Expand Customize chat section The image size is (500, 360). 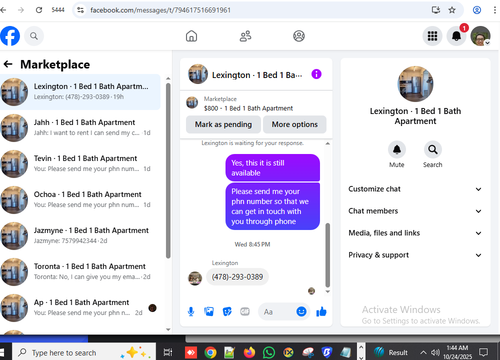pyautogui.click(x=415, y=189)
